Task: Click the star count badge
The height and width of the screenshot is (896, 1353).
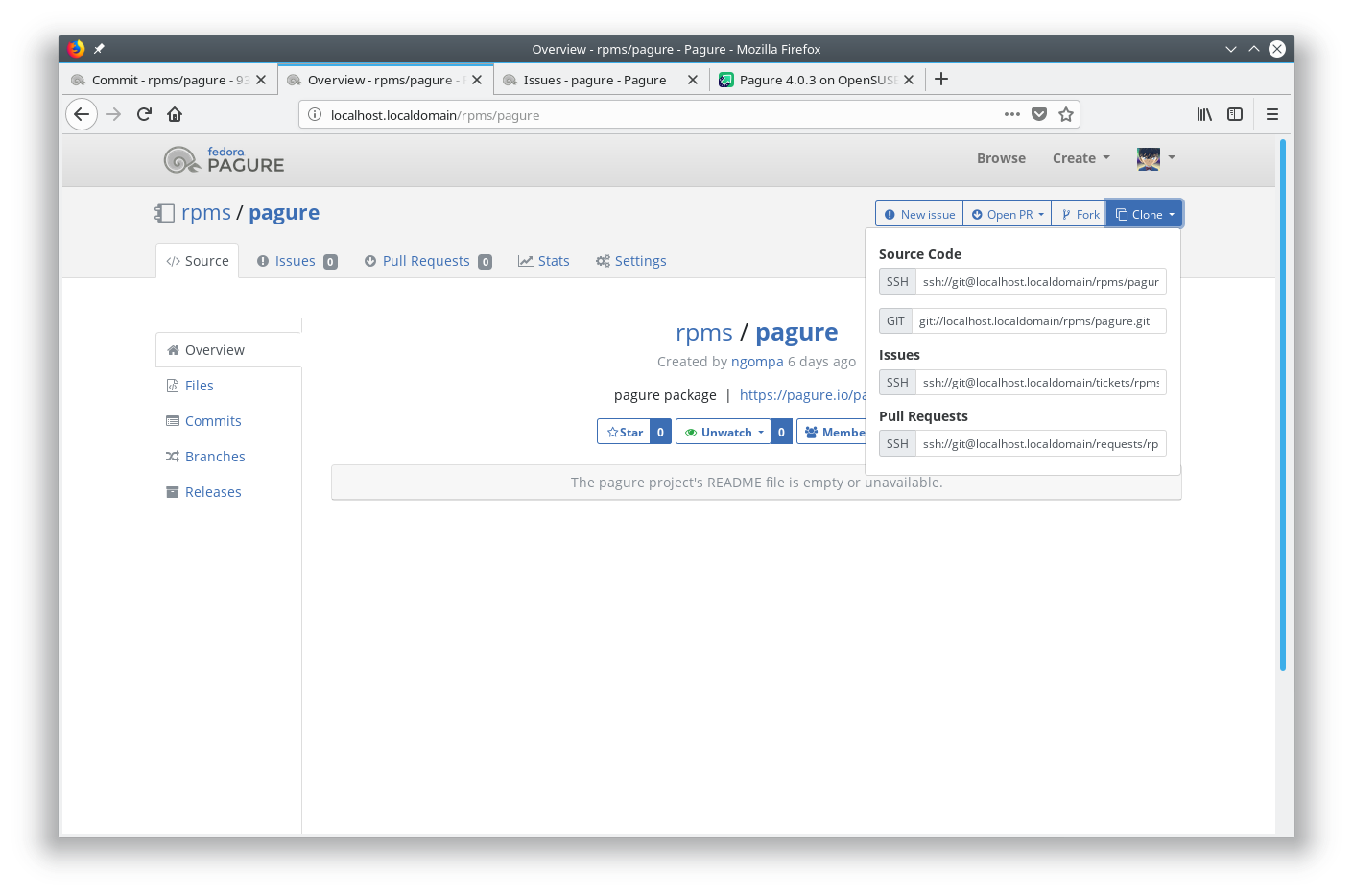Action: pyautogui.click(x=660, y=432)
